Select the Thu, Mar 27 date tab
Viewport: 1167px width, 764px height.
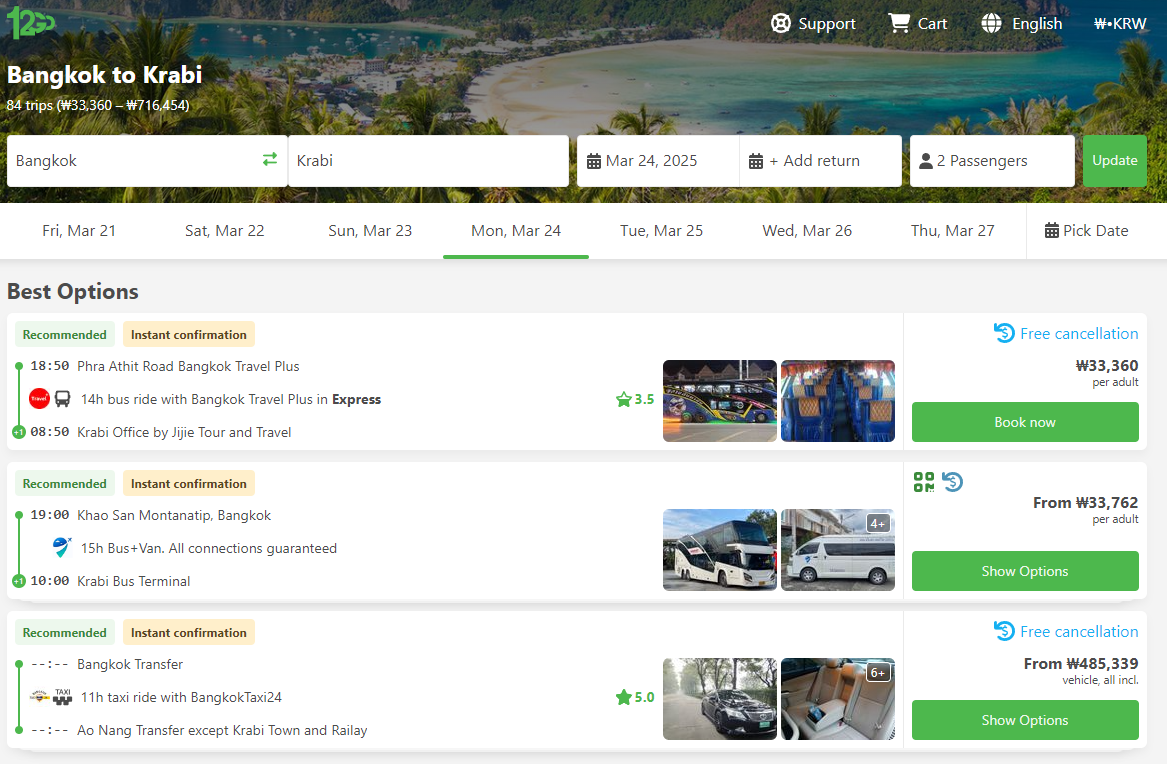953,231
